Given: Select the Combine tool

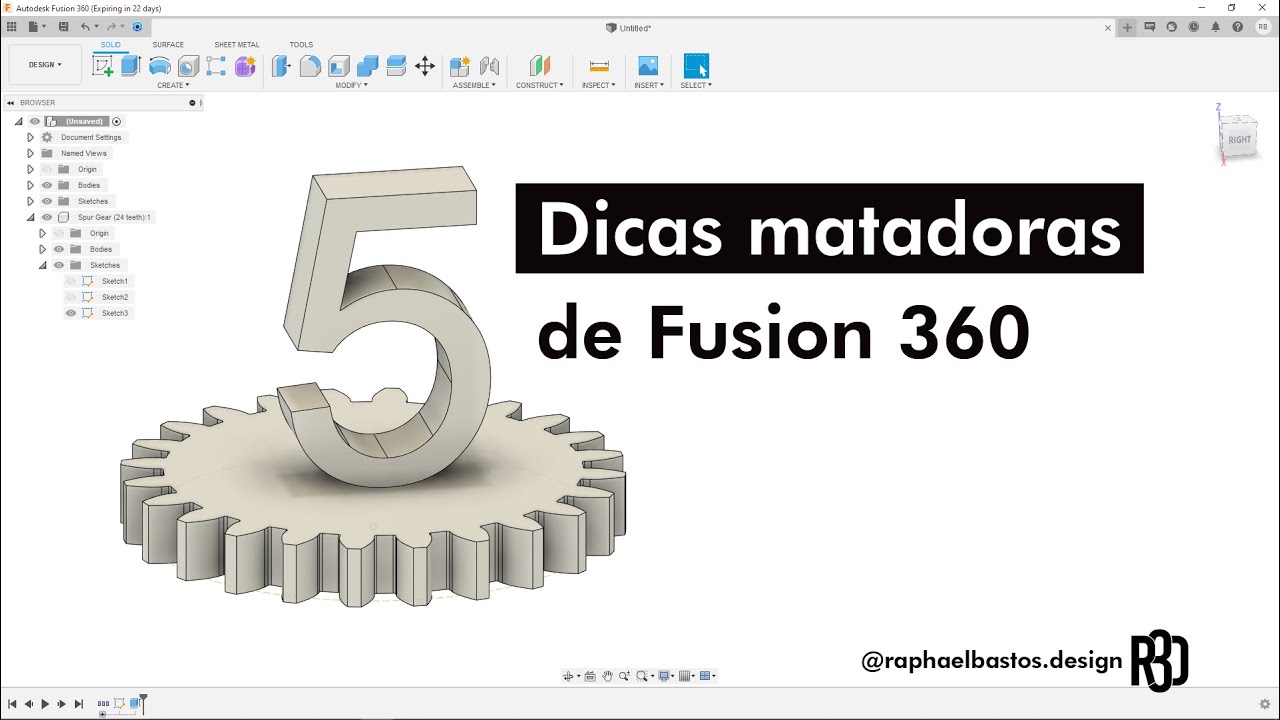Looking at the screenshot, I should [367, 67].
